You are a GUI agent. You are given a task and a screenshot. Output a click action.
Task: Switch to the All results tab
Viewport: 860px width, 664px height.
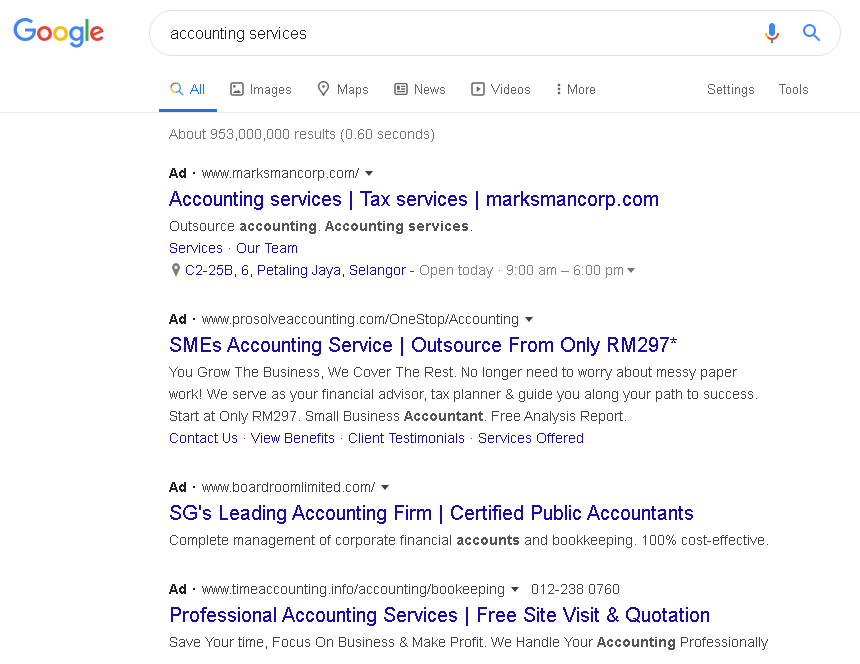pos(188,89)
